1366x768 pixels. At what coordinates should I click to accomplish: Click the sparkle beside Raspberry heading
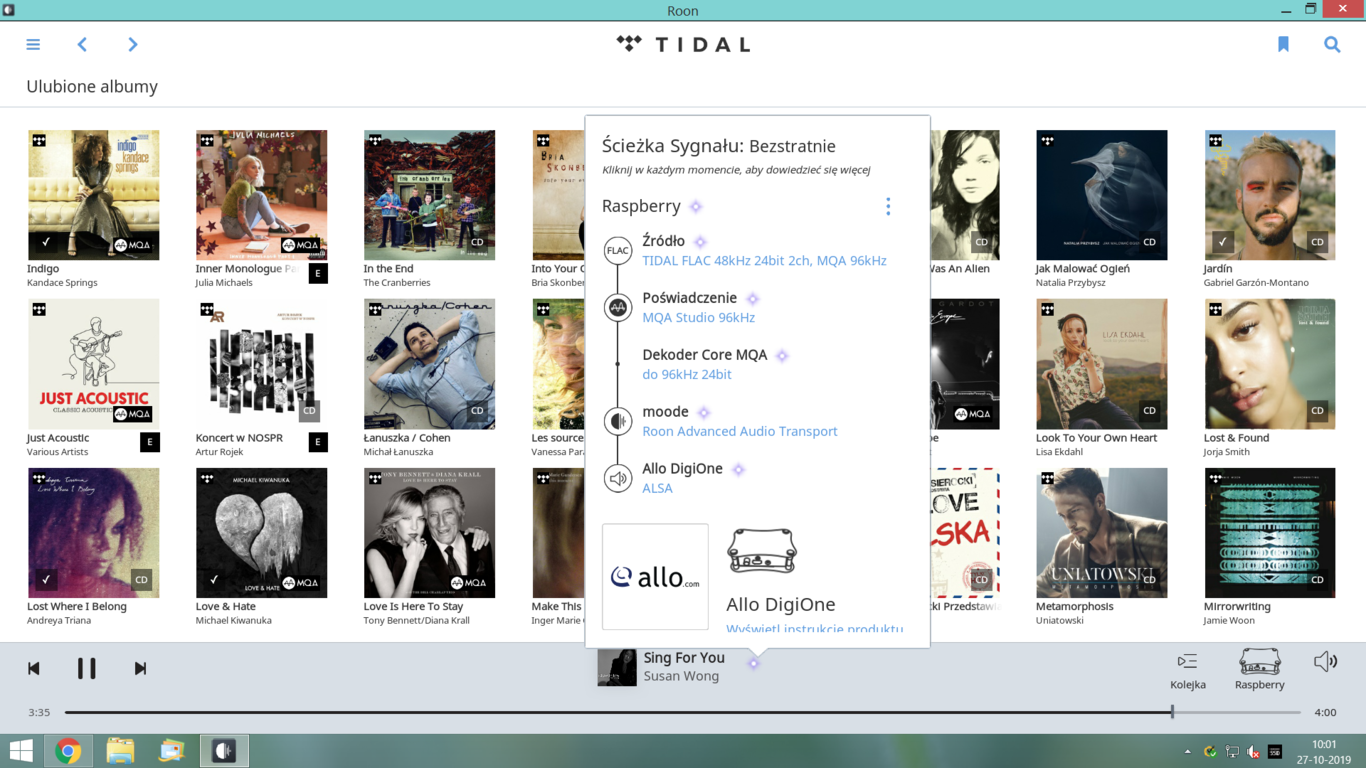click(696, 206)
